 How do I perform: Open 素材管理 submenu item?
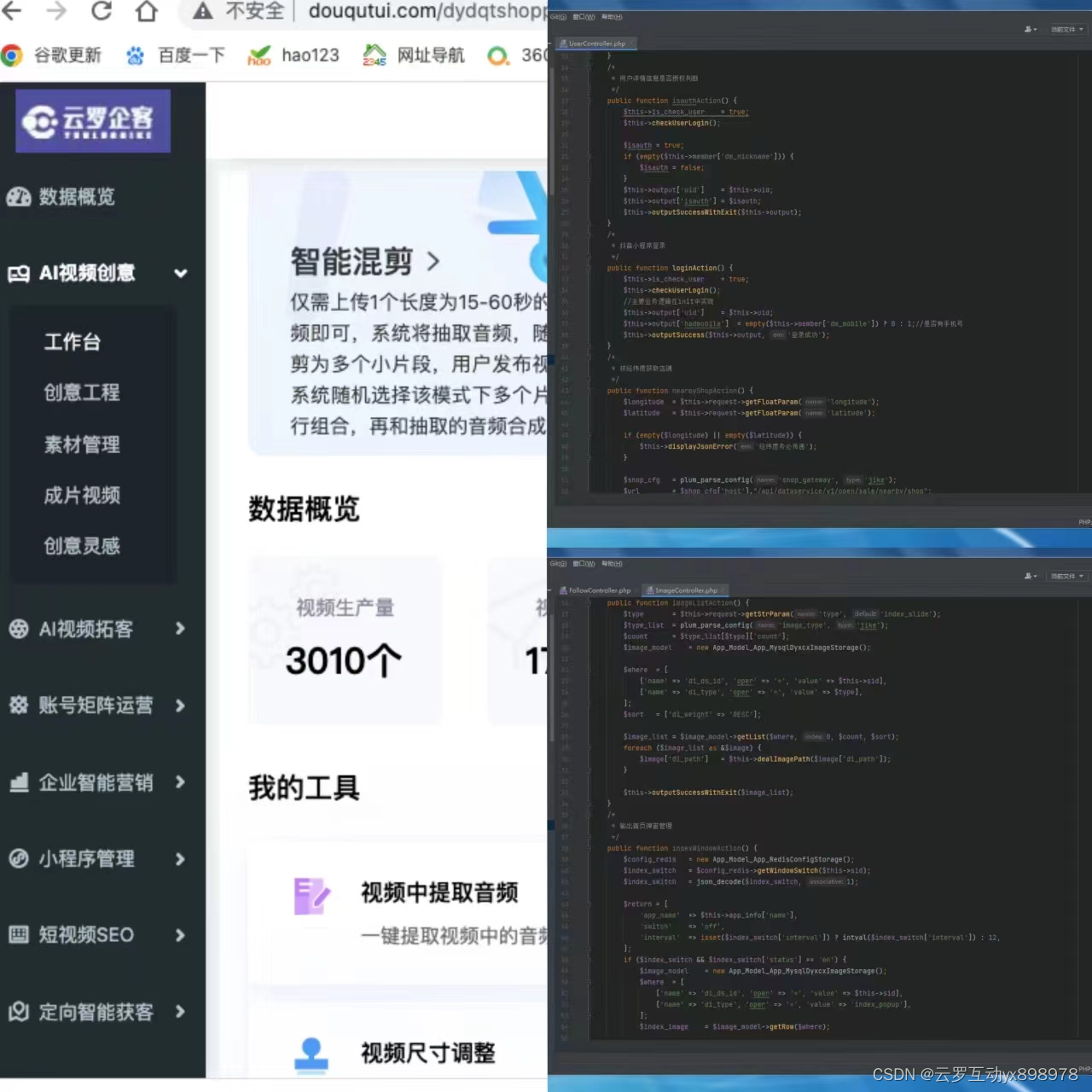[82, 444]
